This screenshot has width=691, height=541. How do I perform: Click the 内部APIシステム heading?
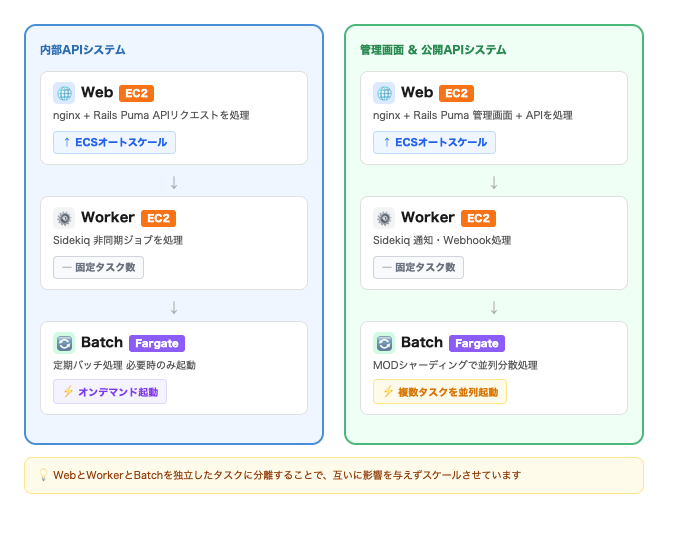82,50
